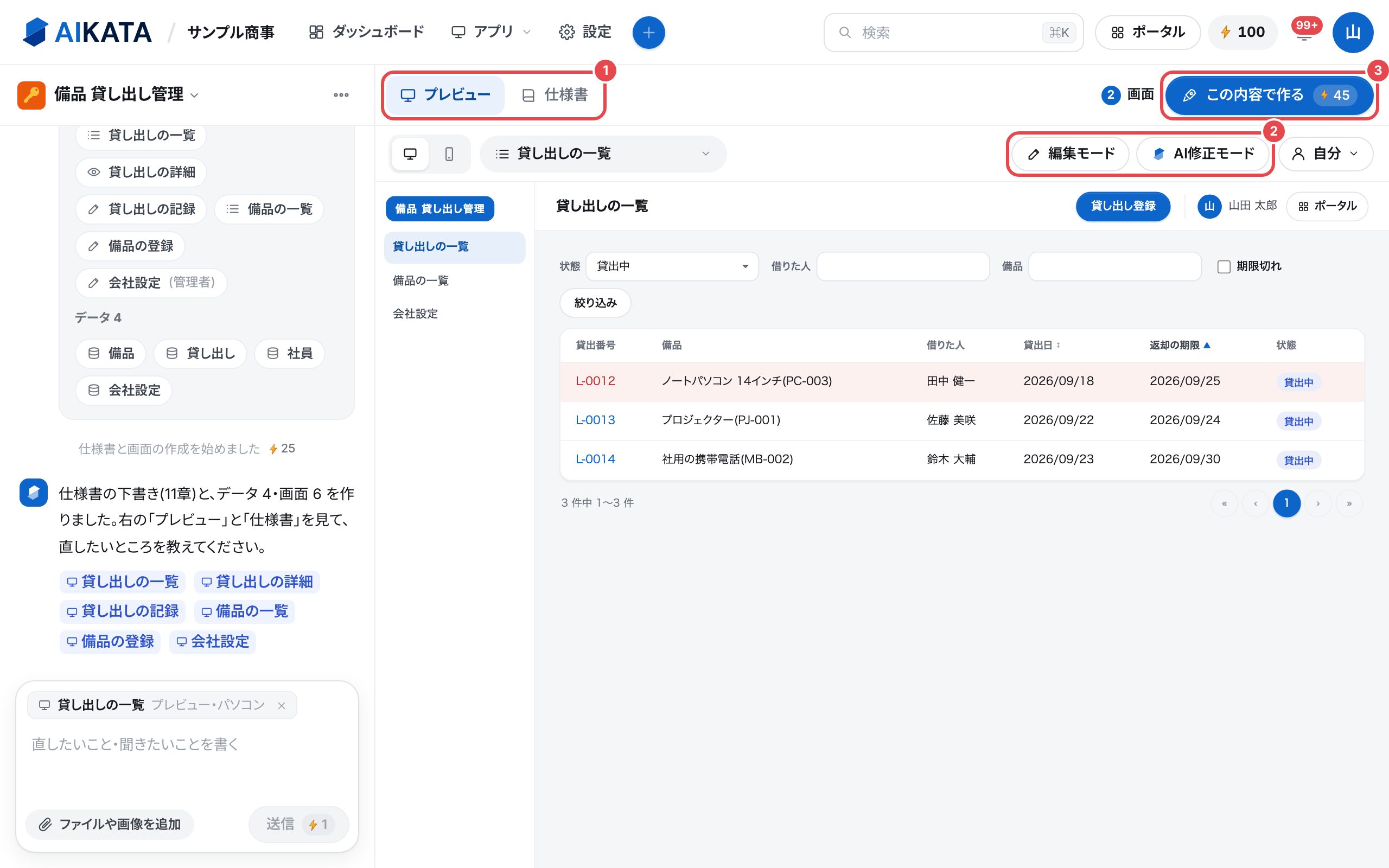The image size is (1389, 868).
Task: Expand the 貸し出しの一覧 screen selector dropdown
Action: tap(603, 154)
